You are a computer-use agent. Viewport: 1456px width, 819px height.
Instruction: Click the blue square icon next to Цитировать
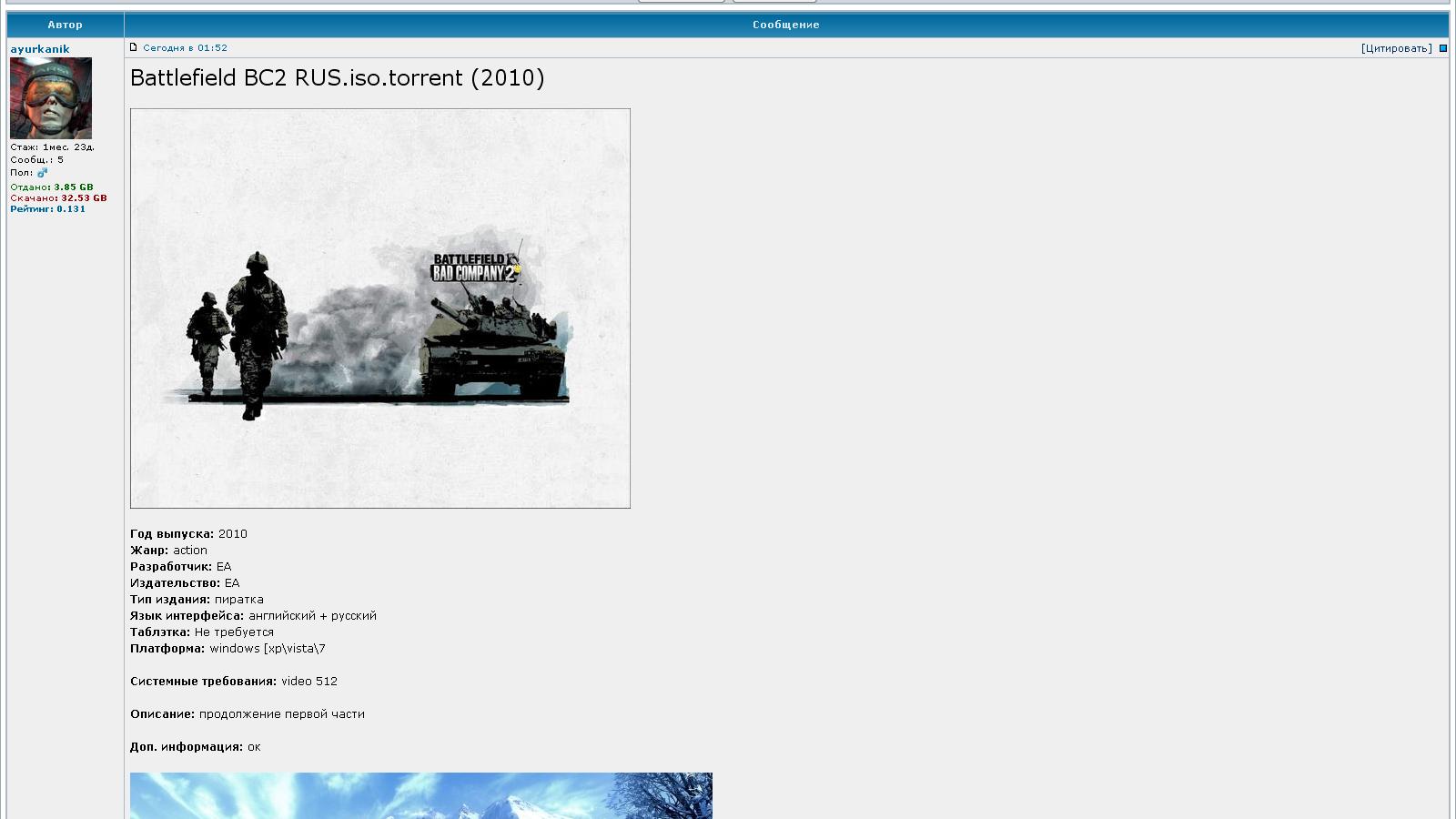(x=1443, y=46)
